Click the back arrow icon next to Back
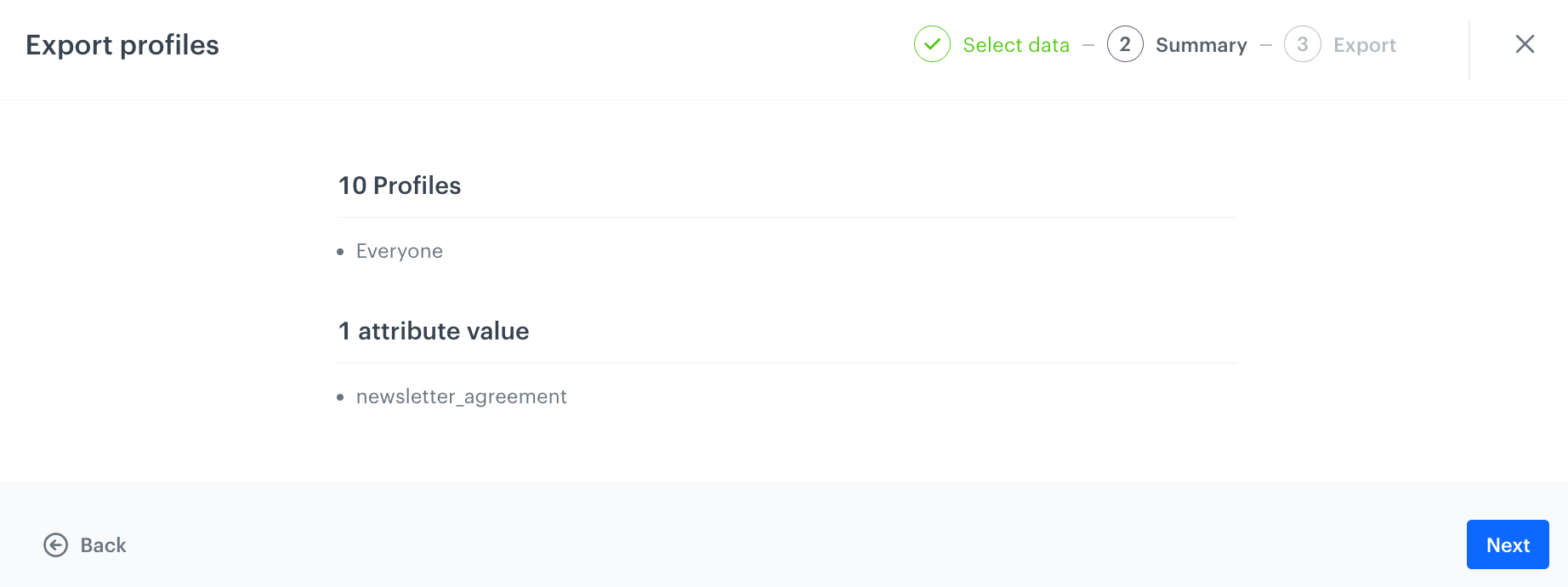This screenshot has width=1568, height=587. [55, 544]
